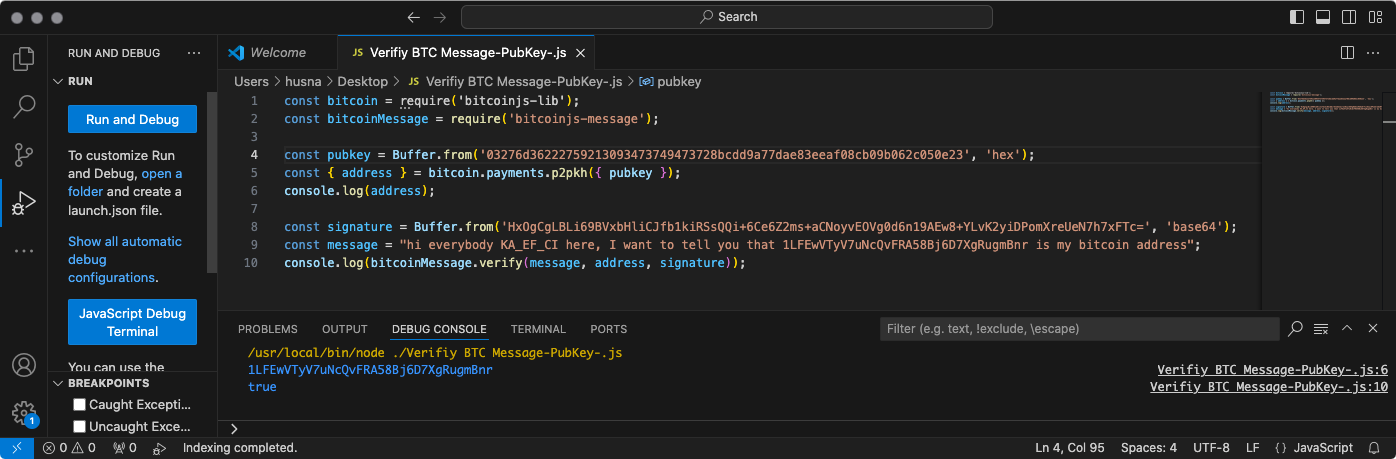The height and width of the screenshot is (459, 1396).
Task: Click the Run and Debug button
Action: [x=132, y=119]
